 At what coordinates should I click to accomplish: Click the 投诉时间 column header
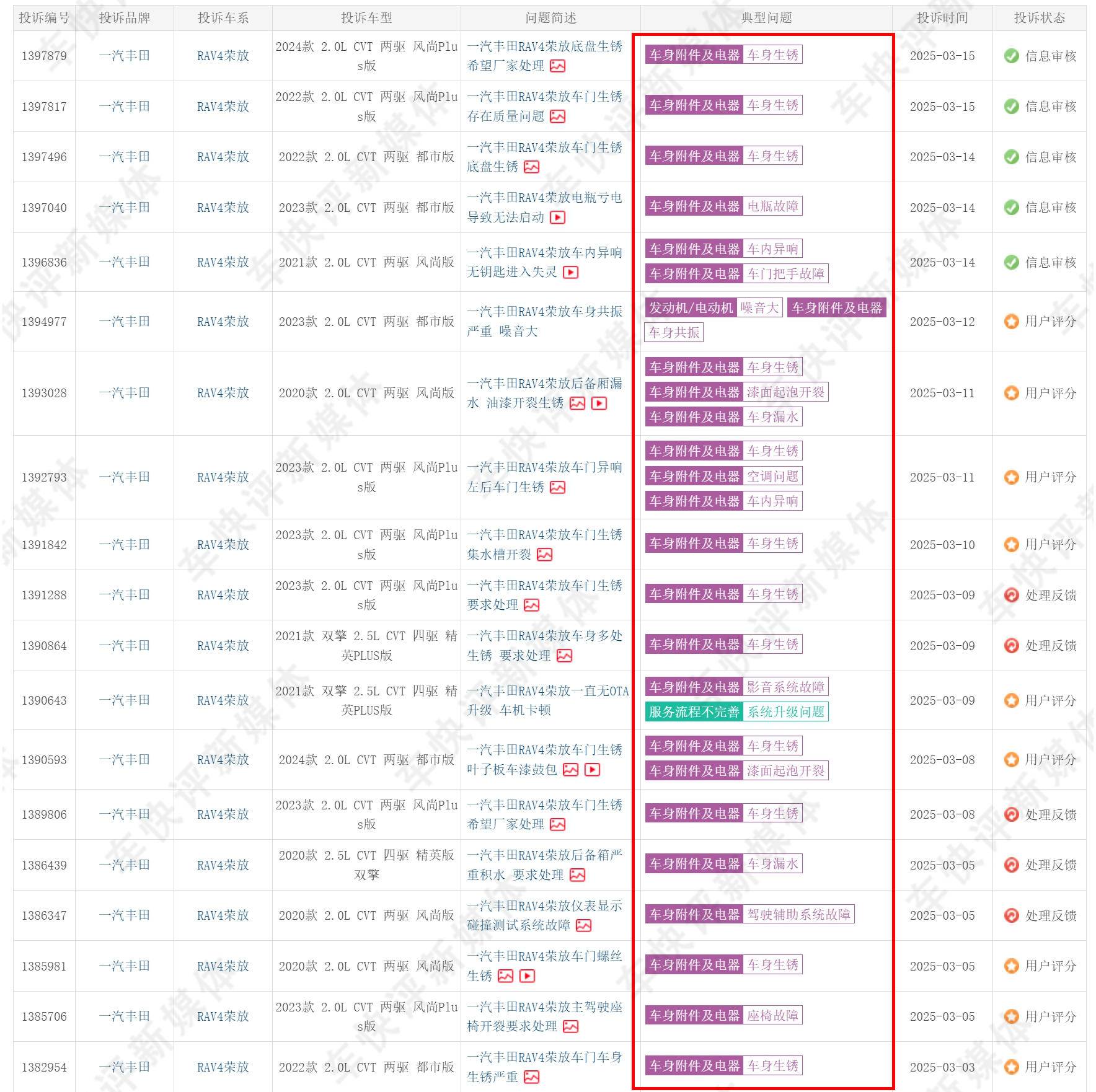click(x=942, y=18)
